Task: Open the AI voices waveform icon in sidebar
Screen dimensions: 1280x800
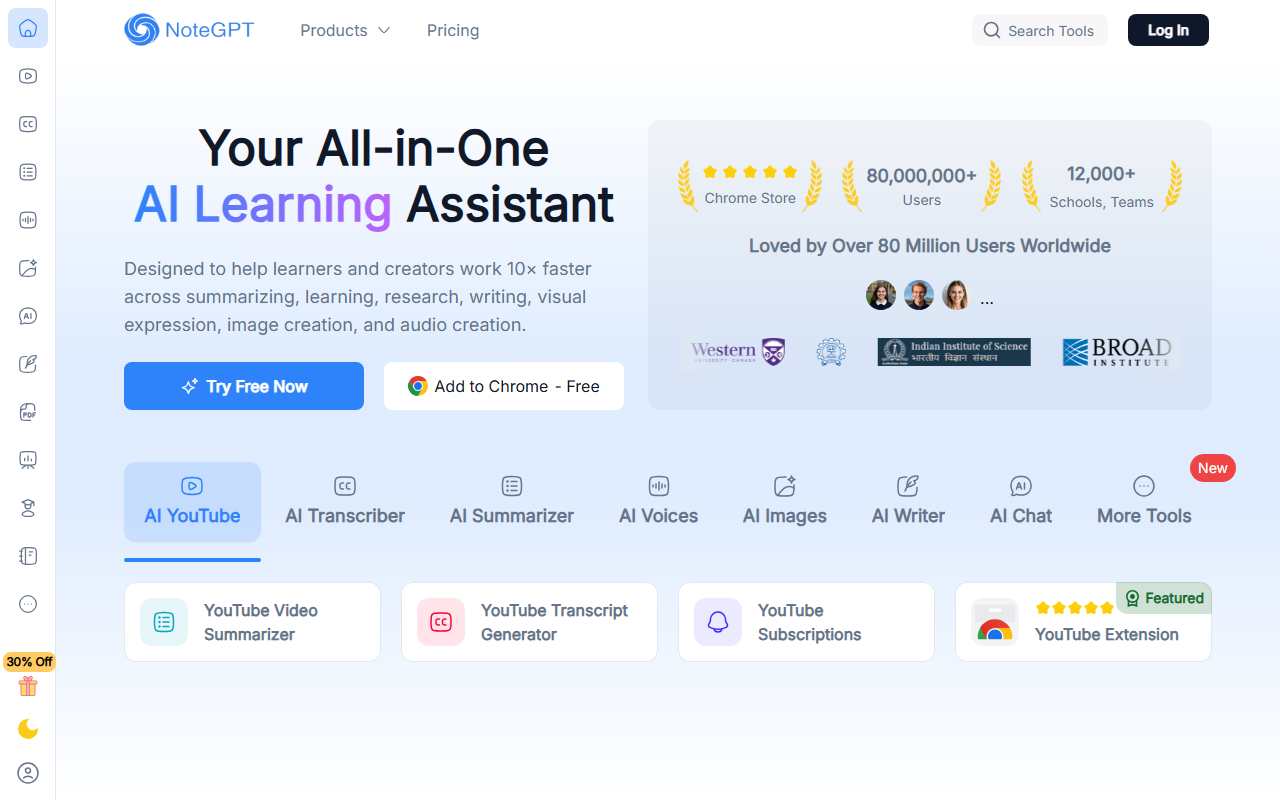Action: [x=28, y=220]
